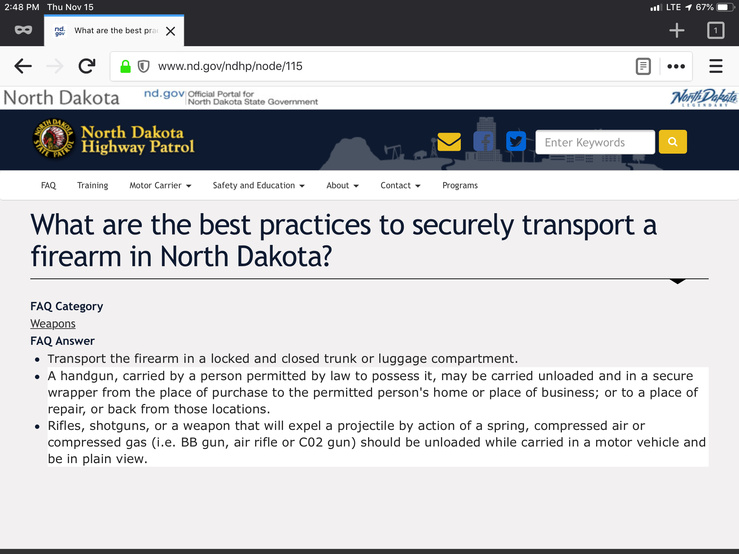The width and height of the screenshot is (739, 554).
Task: Open the Training menu item
Action: click(x=93, y=185)
